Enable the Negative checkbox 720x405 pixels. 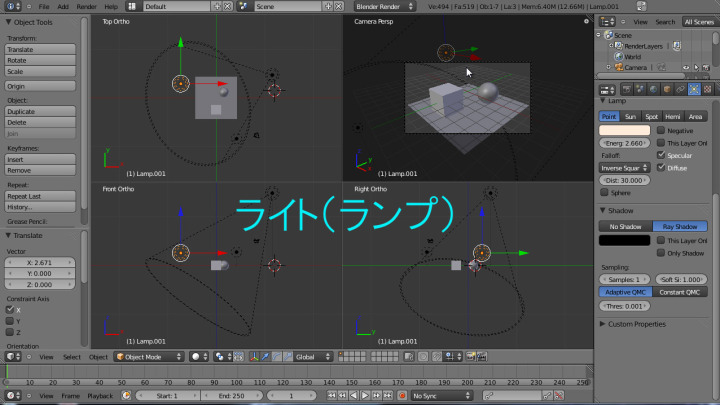[x=660, y=130]
